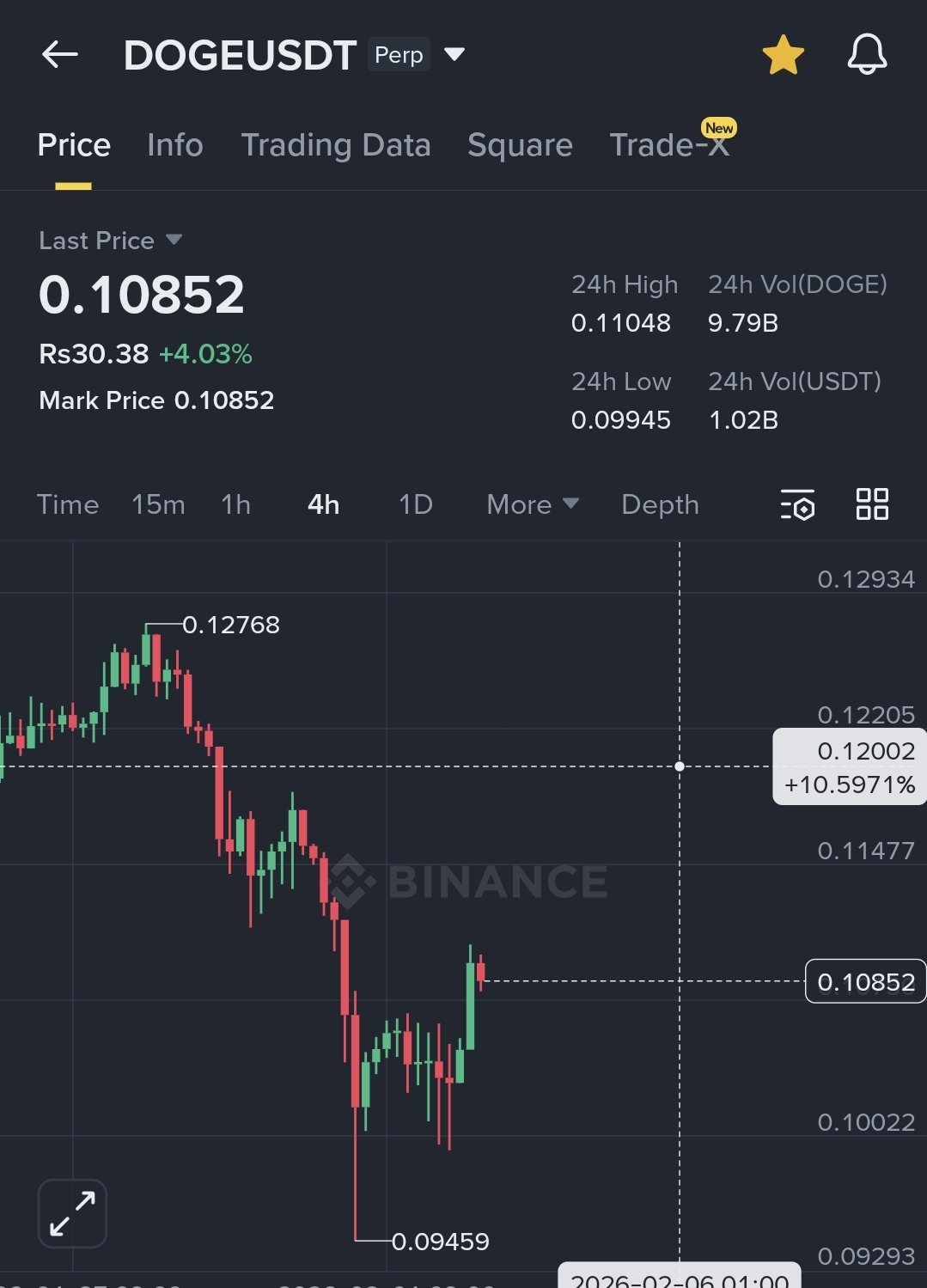Toggle the favorite star for DOGEUSDT

[783, 55]
